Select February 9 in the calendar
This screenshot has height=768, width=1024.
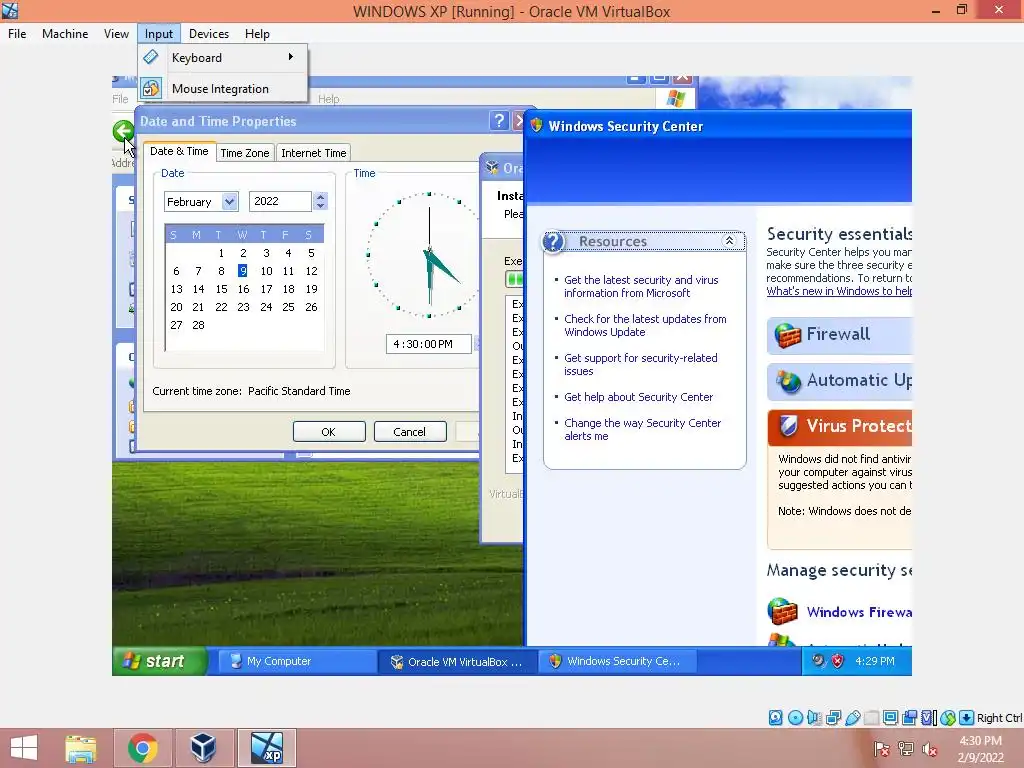[x=243, y=270]
